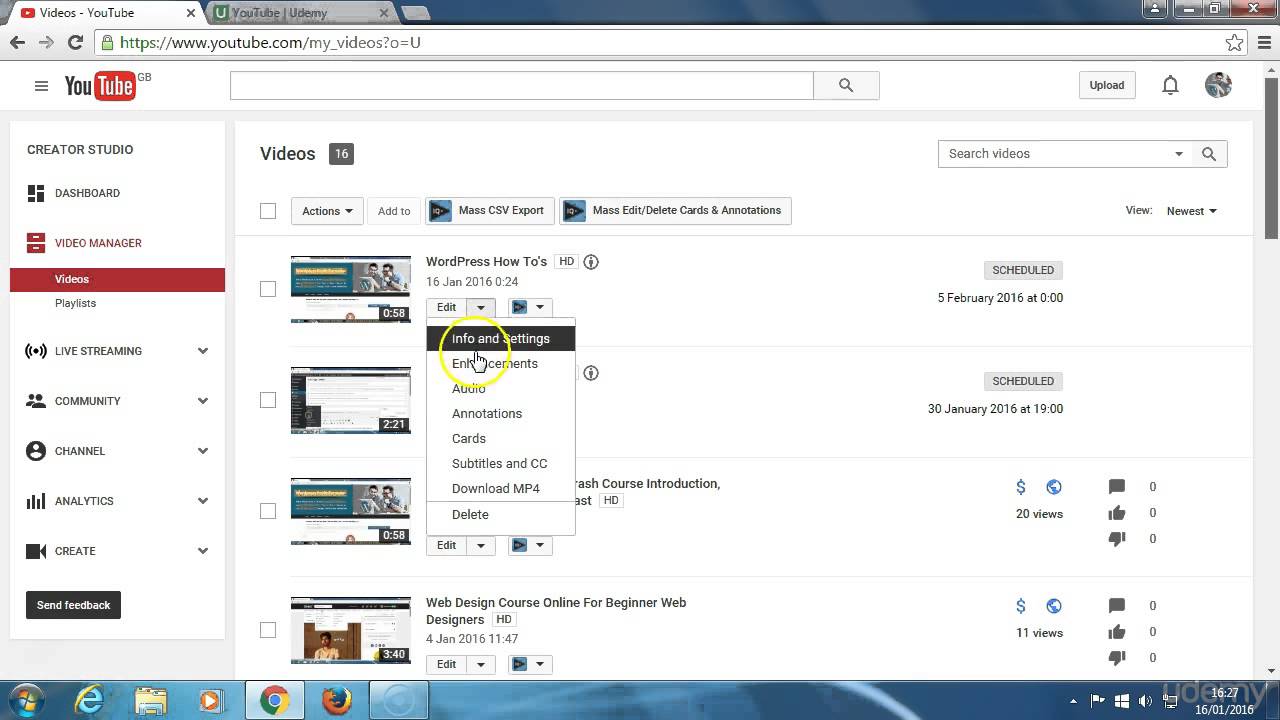Click the public globe icon for 20 views video
The image size is (1280, 720).
click(1054, 487)
